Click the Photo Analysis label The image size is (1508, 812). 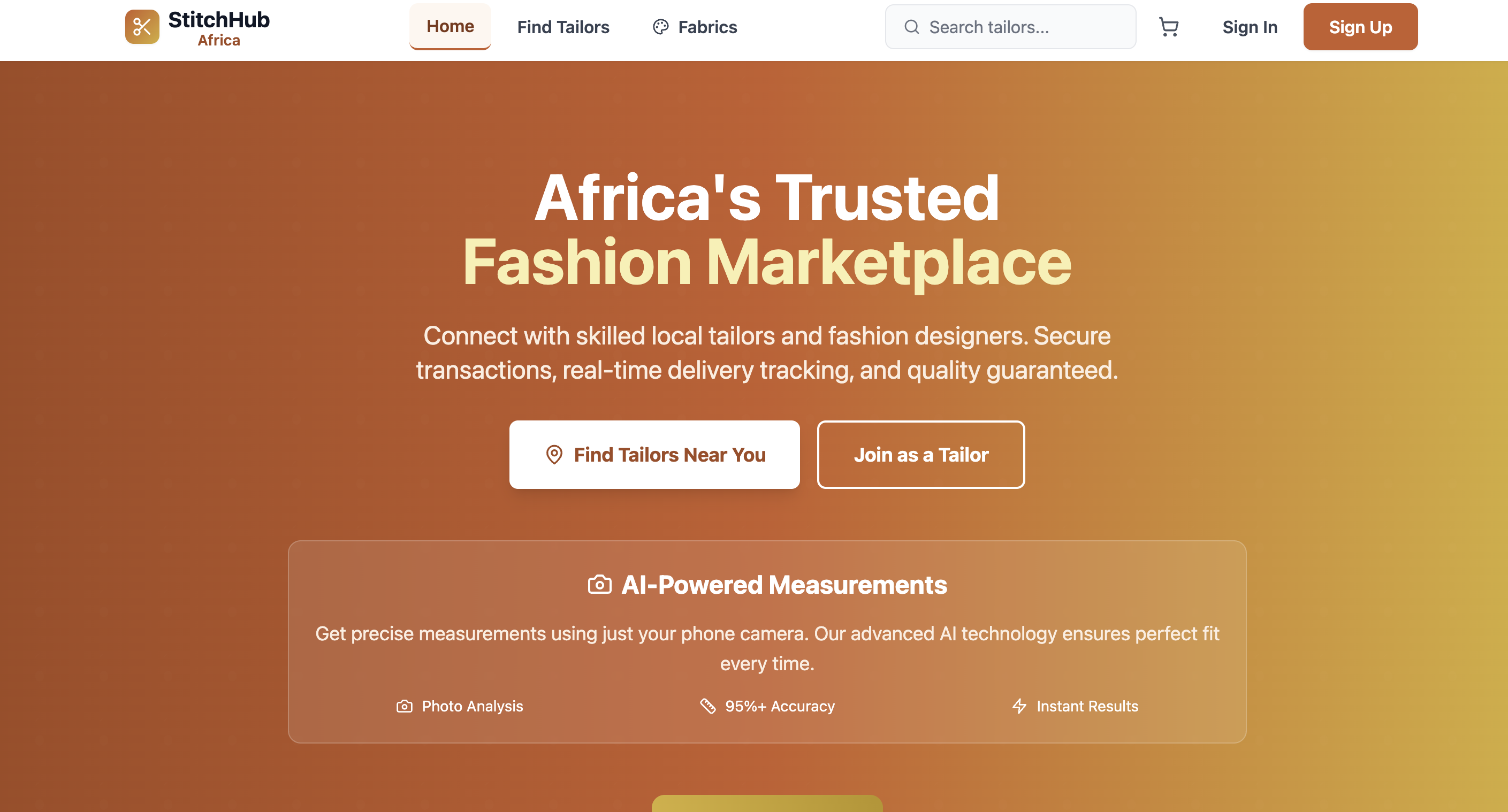(471, 706)
